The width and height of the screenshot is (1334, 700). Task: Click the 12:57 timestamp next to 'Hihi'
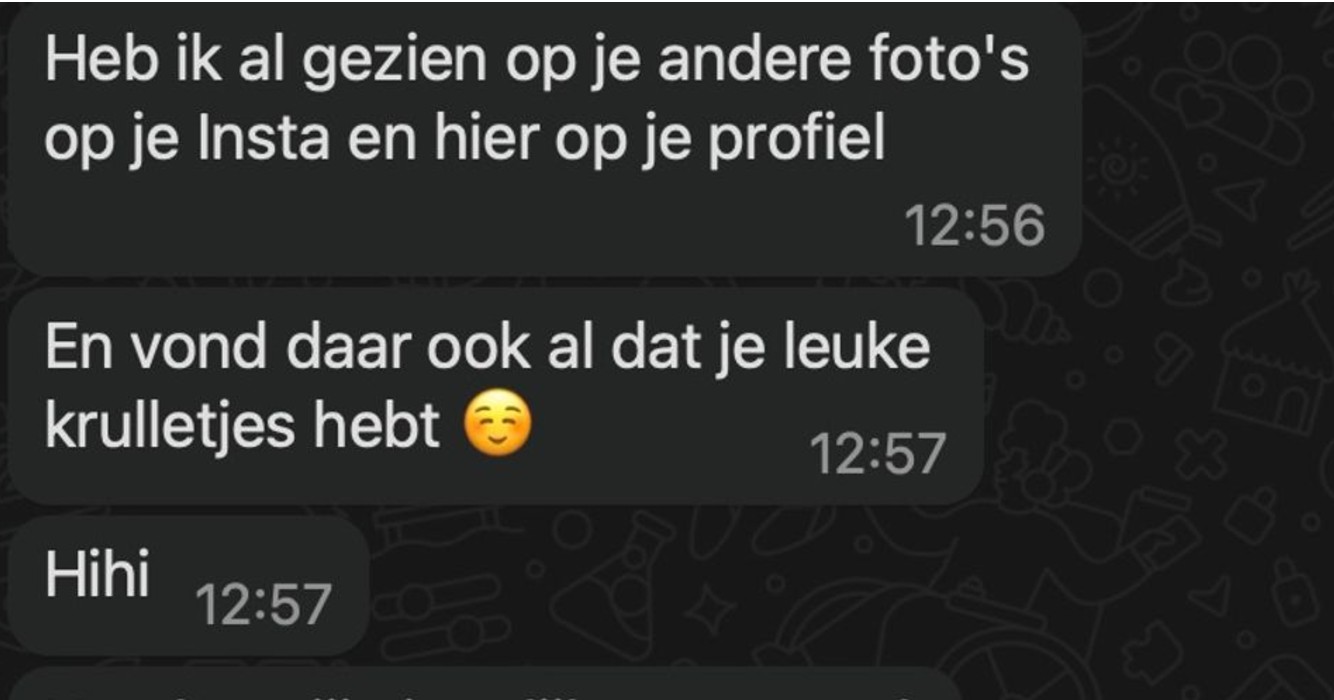[x=262, y=606]
